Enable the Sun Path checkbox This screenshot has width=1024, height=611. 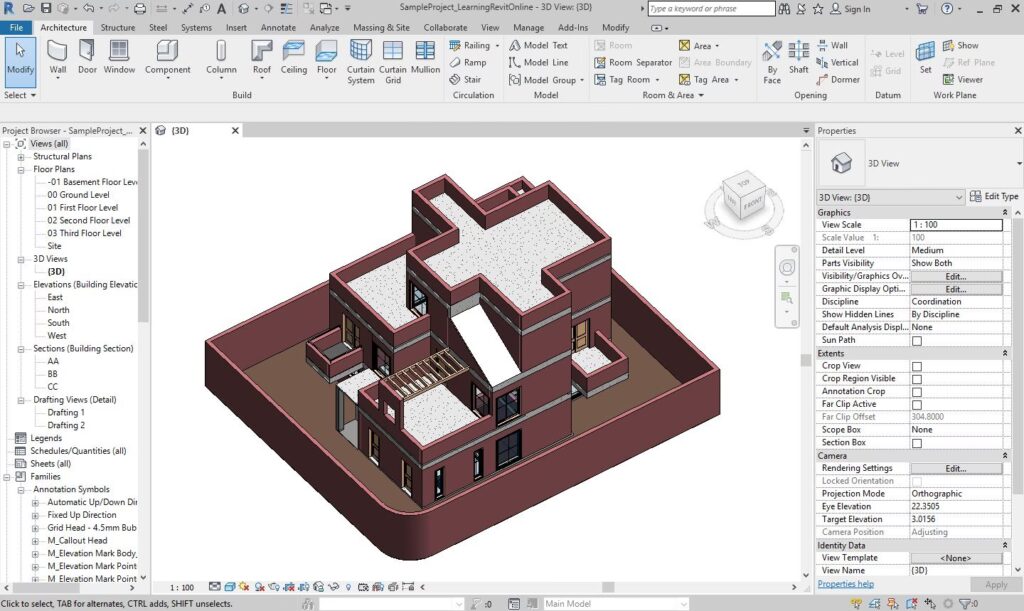point(916,341)
